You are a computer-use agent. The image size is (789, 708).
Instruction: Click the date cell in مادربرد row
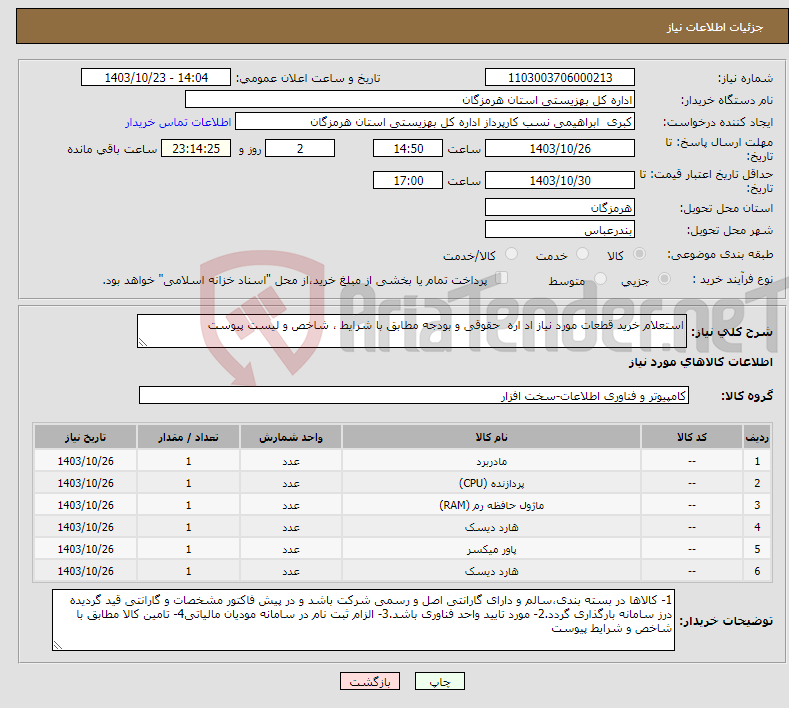86,461
